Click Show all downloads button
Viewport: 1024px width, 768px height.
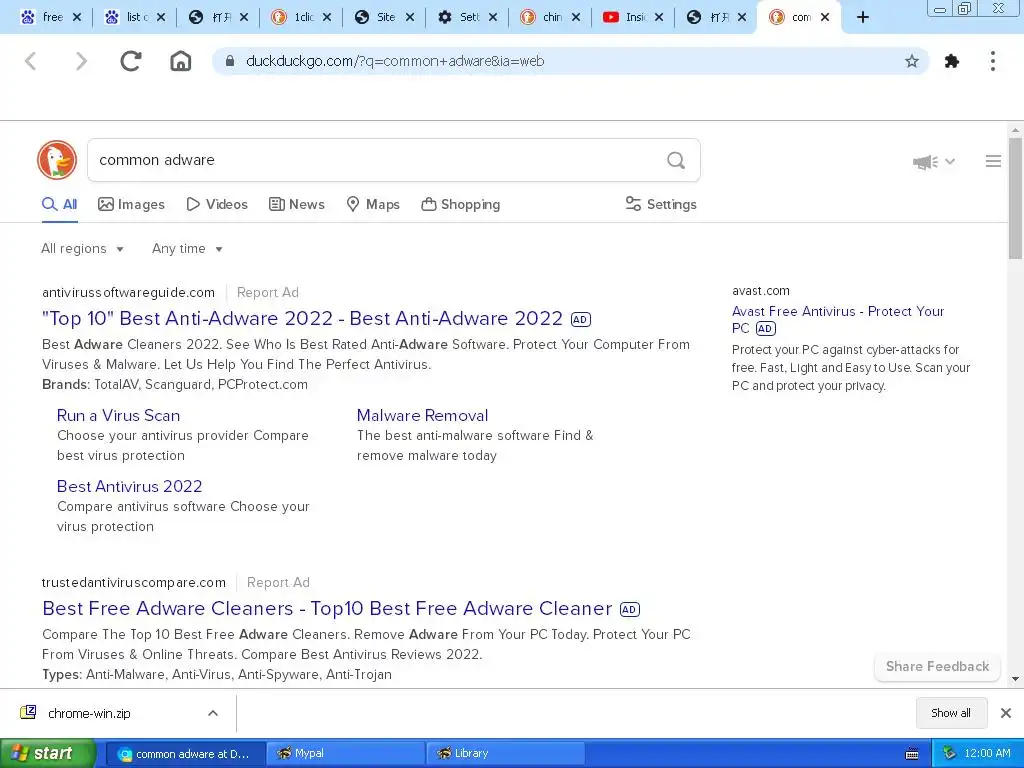coord(951,713)
